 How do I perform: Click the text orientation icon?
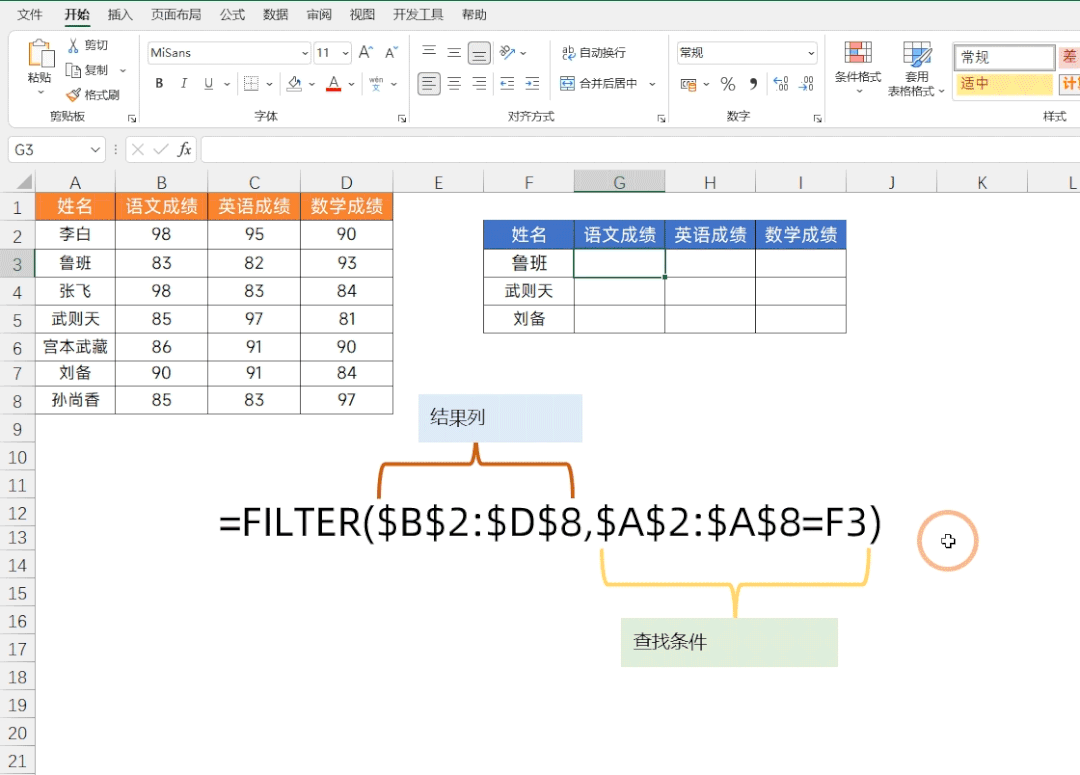point(508,52)
